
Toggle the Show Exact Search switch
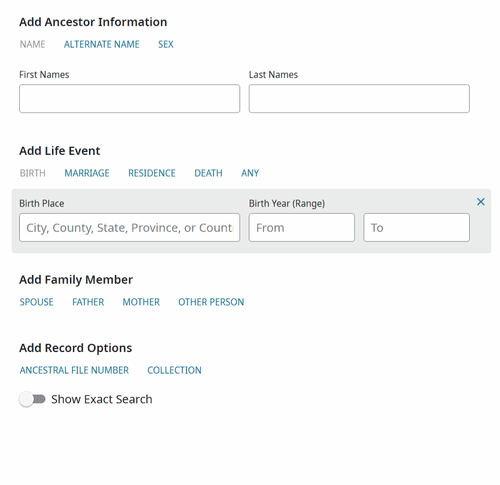pos(32,399)
